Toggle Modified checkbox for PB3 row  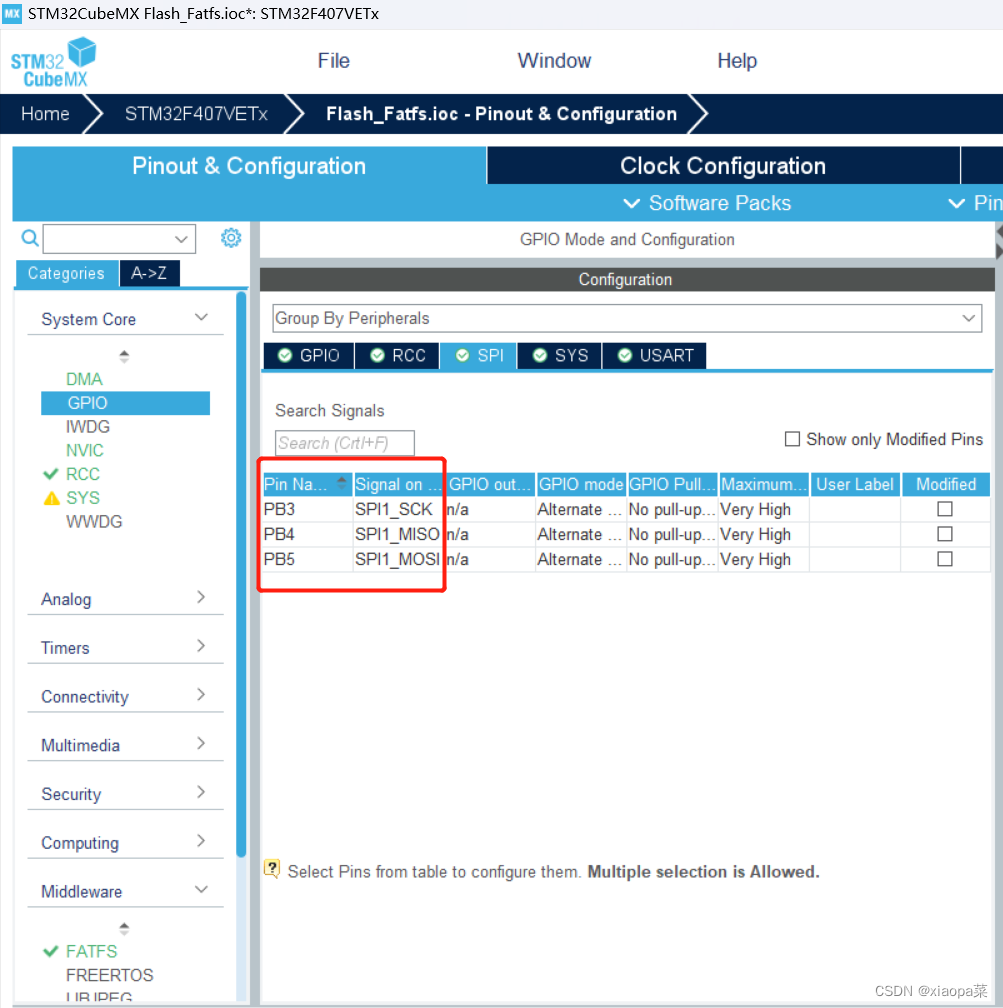click(944, 509)
